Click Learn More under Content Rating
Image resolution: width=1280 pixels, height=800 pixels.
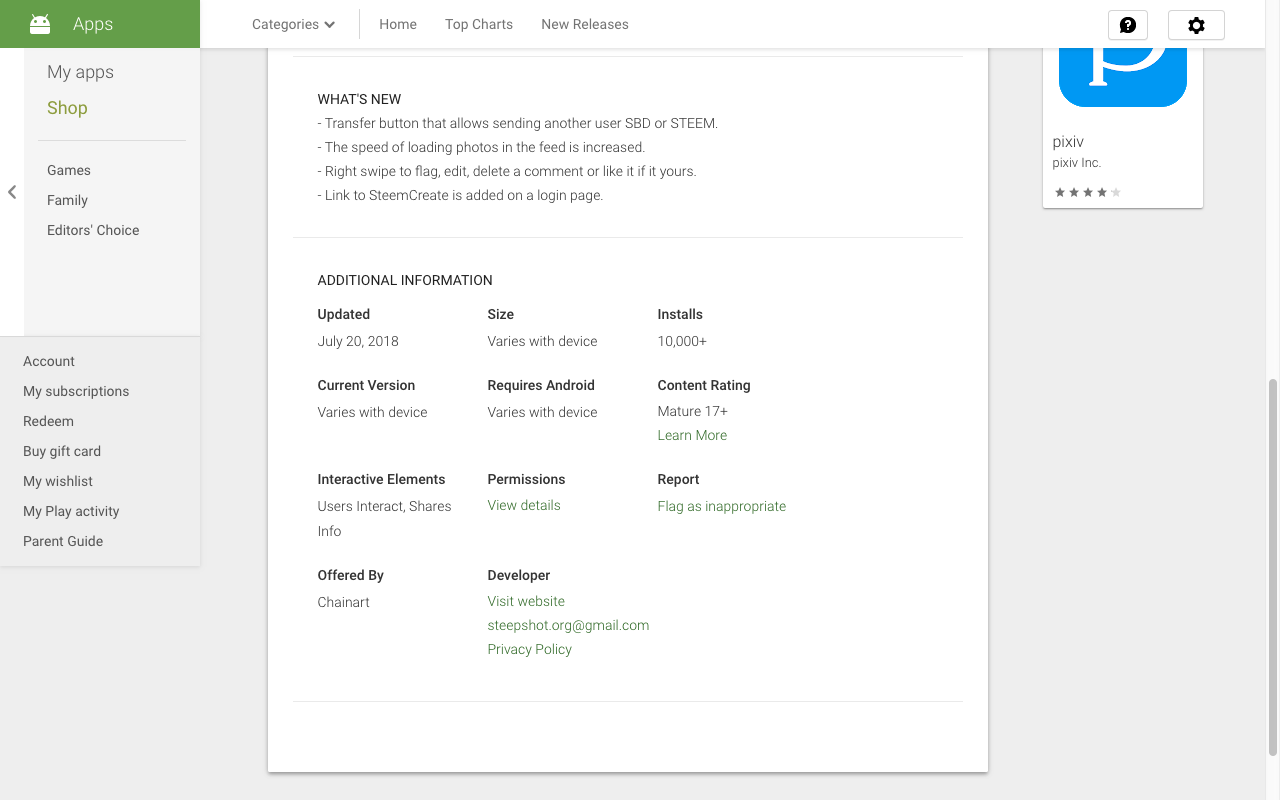[x=692, y=435]
